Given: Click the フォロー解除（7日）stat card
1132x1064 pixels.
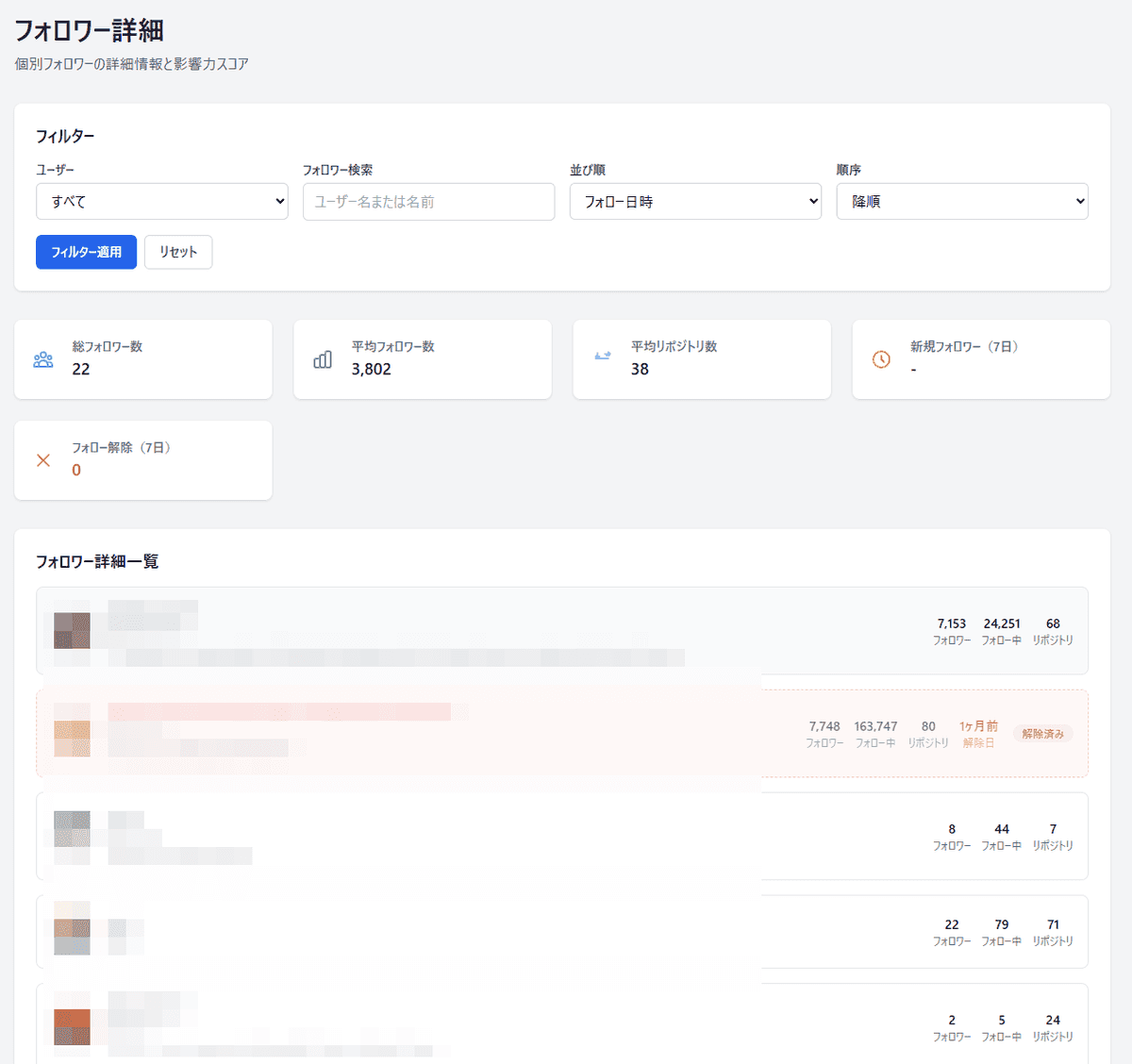Looking at the screenshot, I should (x=142, y=460).
